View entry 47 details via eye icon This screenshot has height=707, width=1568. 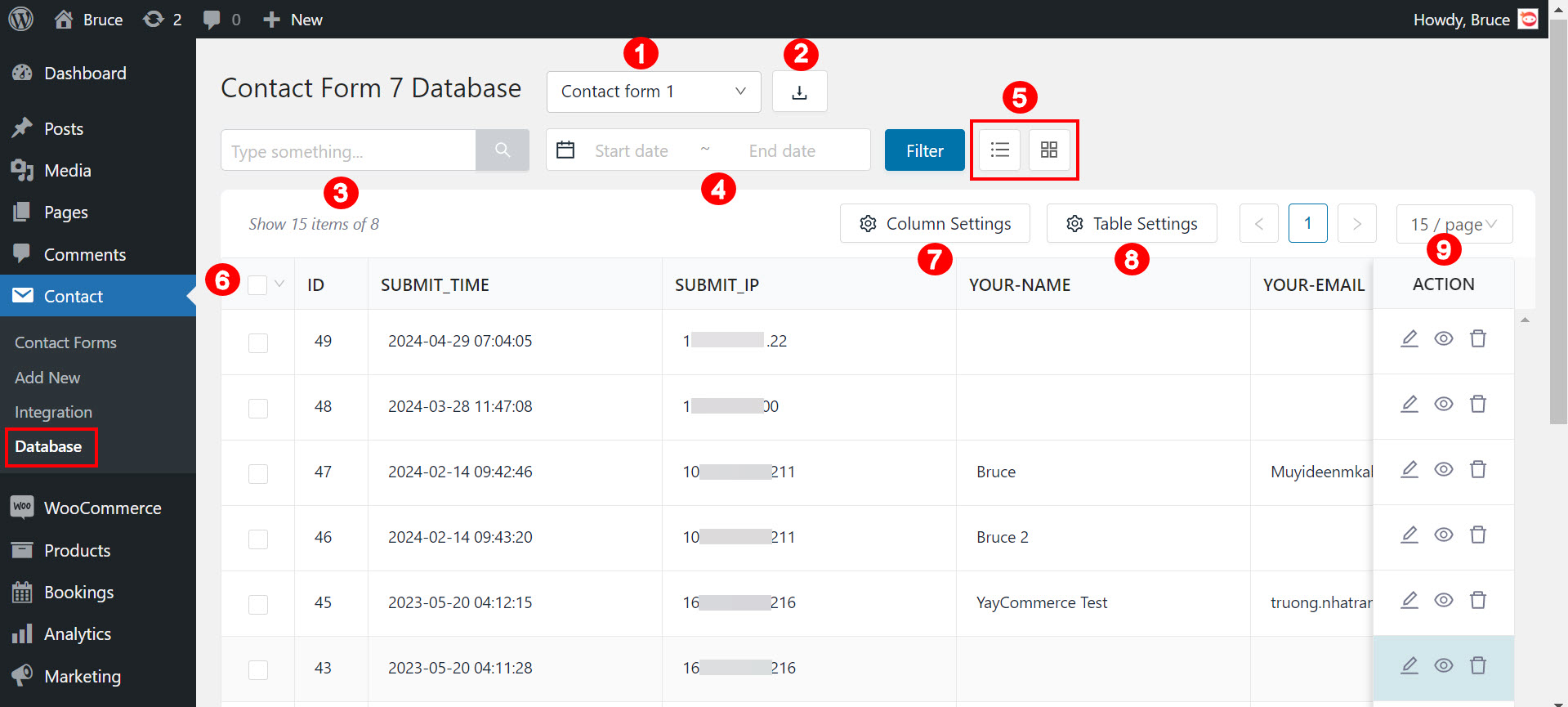(x=1443, y=469)
